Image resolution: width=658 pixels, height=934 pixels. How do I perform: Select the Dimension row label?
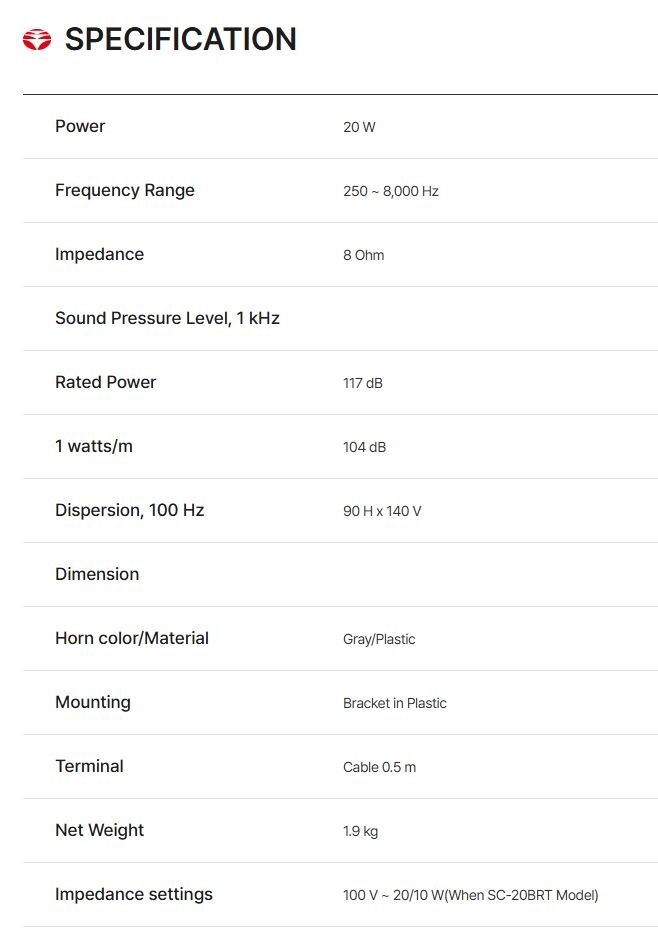(x=97, y=574)
